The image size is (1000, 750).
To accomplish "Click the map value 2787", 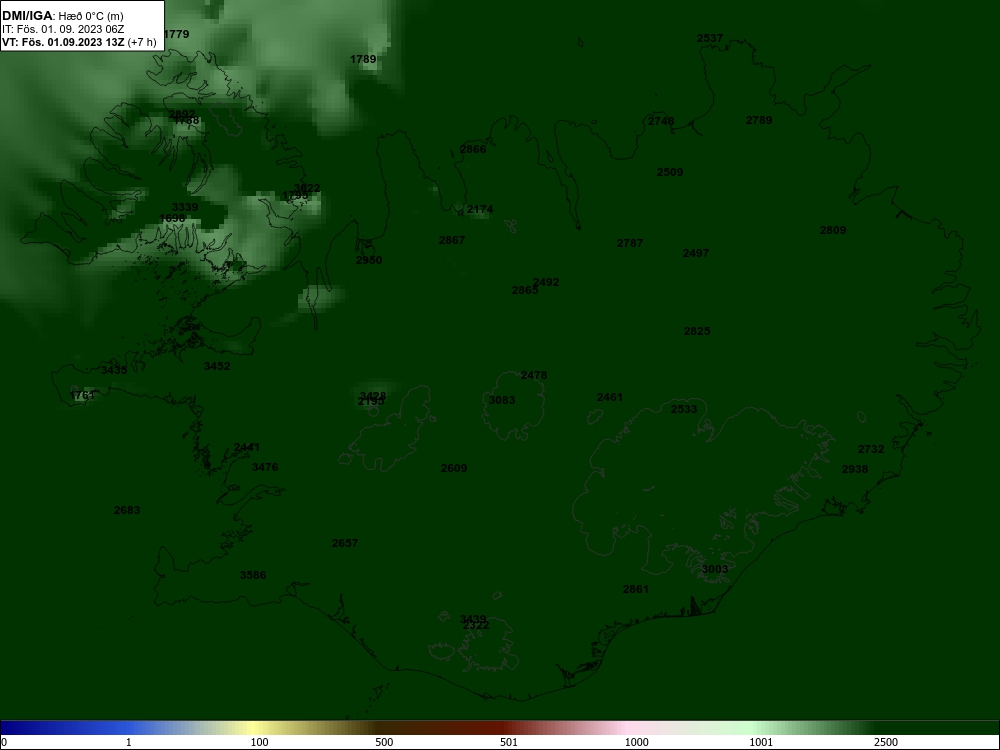I will 629,243.
